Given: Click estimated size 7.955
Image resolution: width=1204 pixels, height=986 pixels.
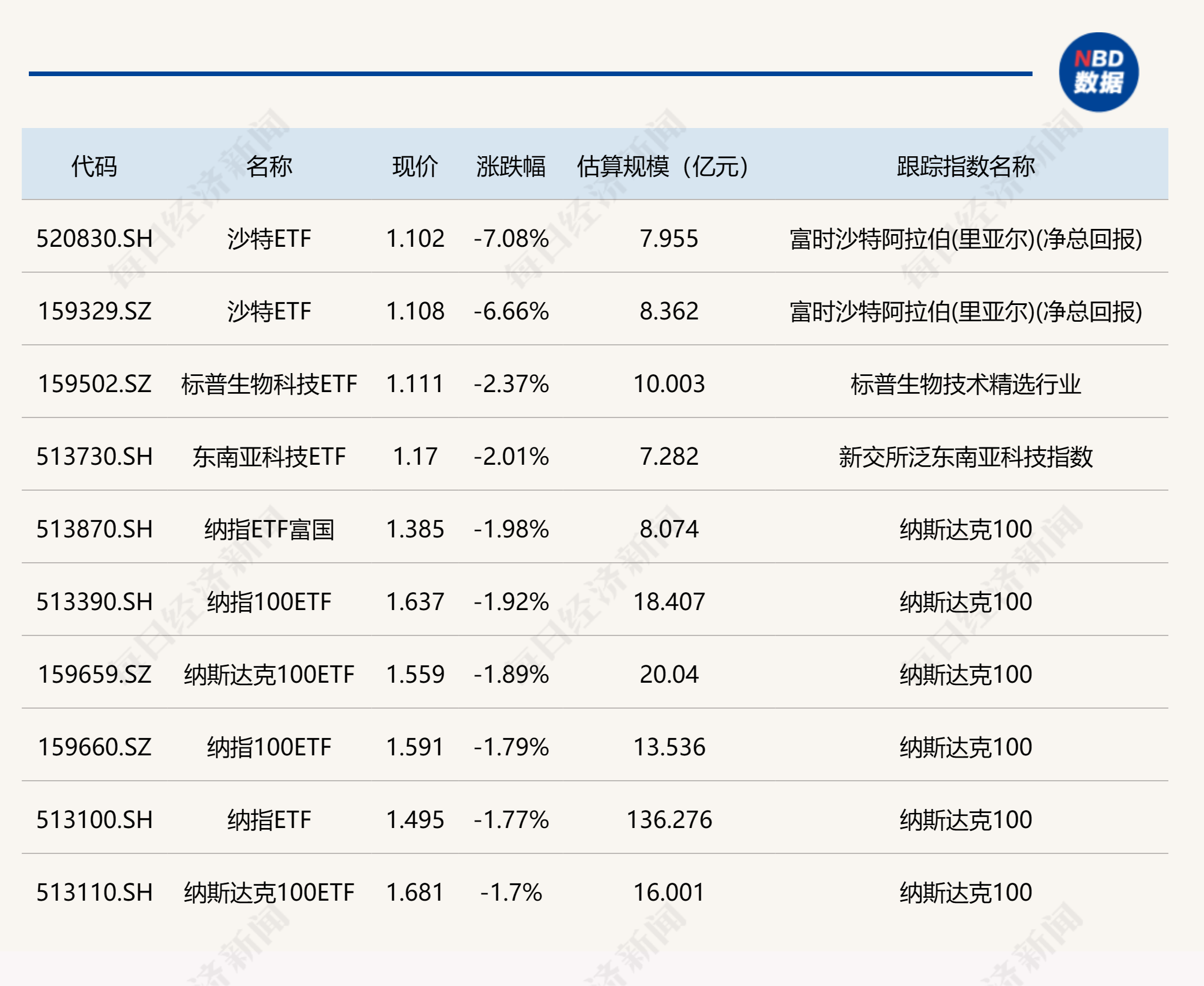Looking at the screenshot, I should pyautogui.click(x=669, y=239).
